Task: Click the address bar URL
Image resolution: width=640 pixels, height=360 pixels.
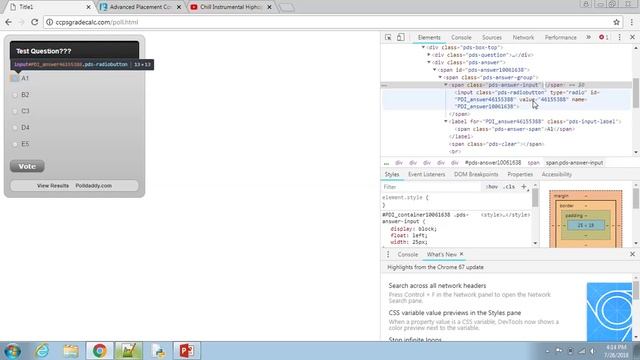Action: tap(97, 22)
